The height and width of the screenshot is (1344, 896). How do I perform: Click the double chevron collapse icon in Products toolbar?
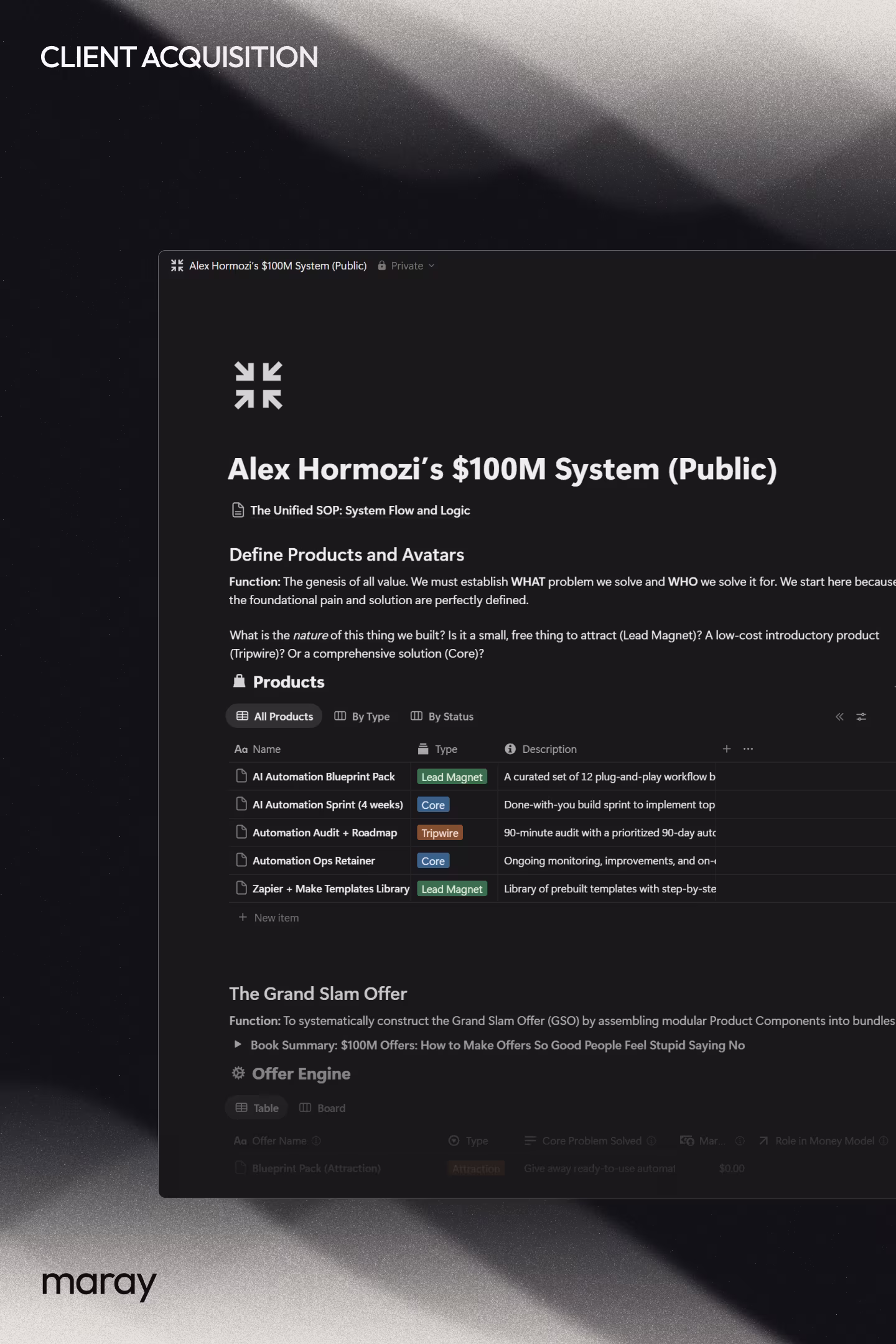[839, 717]
